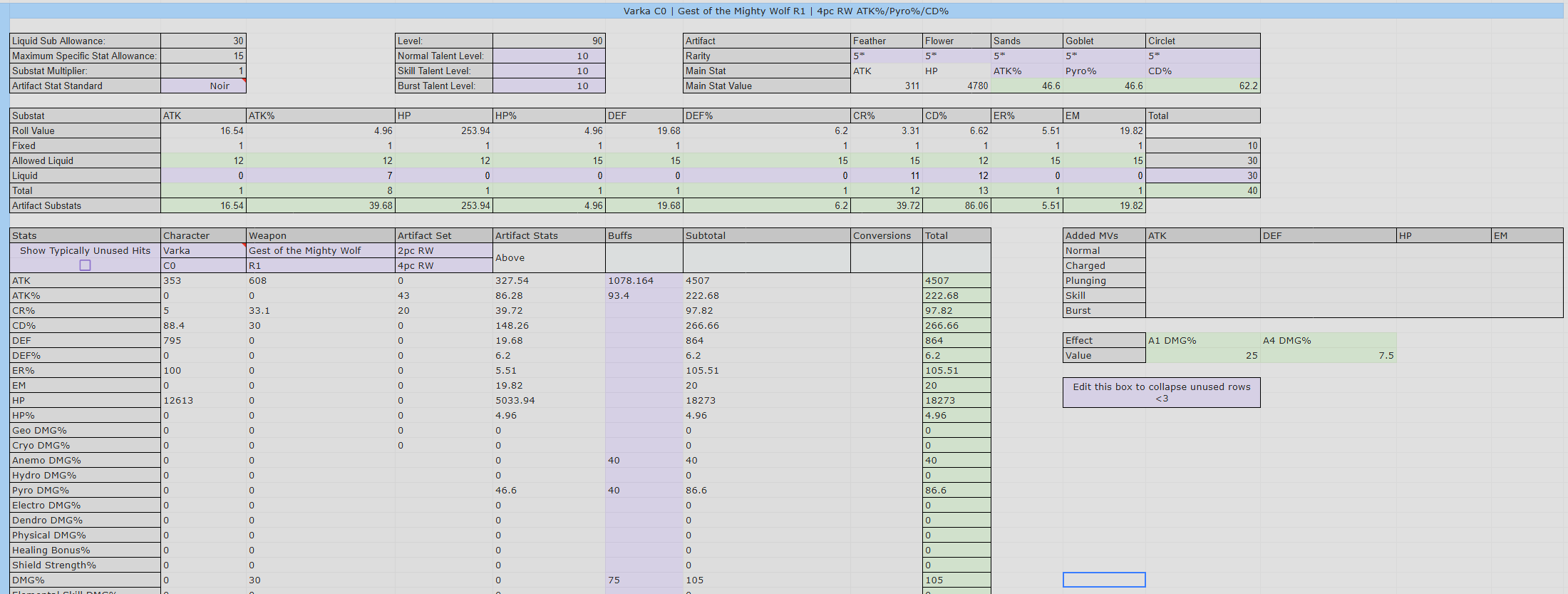
Task: Select the Maximum Specific Stat Allowance value 15
Action: 203,56
